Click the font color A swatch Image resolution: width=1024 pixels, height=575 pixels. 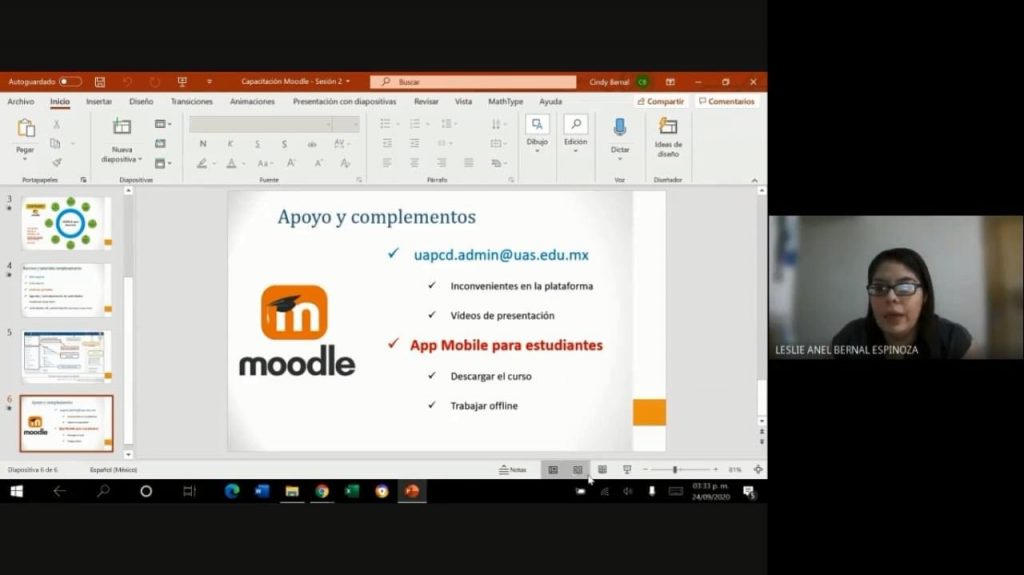click(x=231, y=163)
